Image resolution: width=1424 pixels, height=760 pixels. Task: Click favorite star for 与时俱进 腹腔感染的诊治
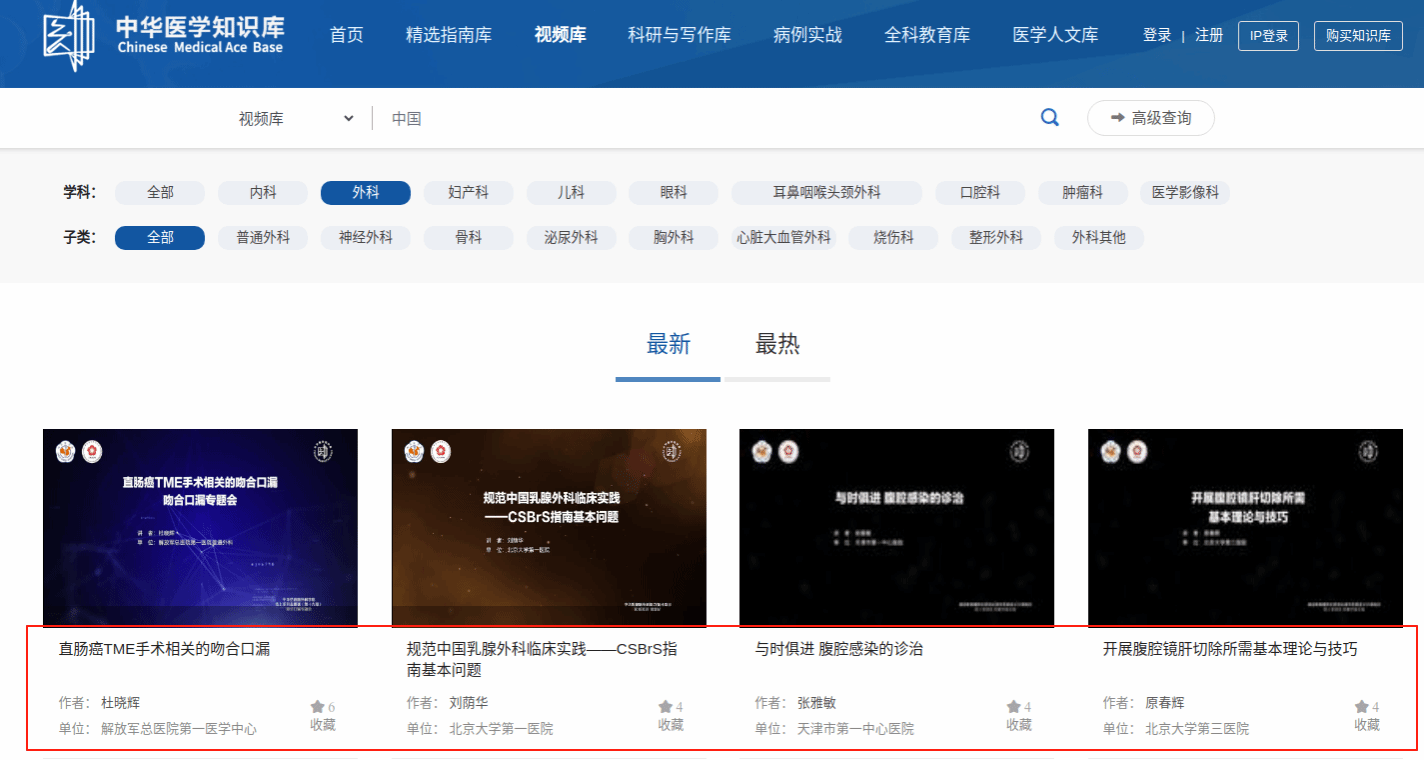coord(1013,707)
